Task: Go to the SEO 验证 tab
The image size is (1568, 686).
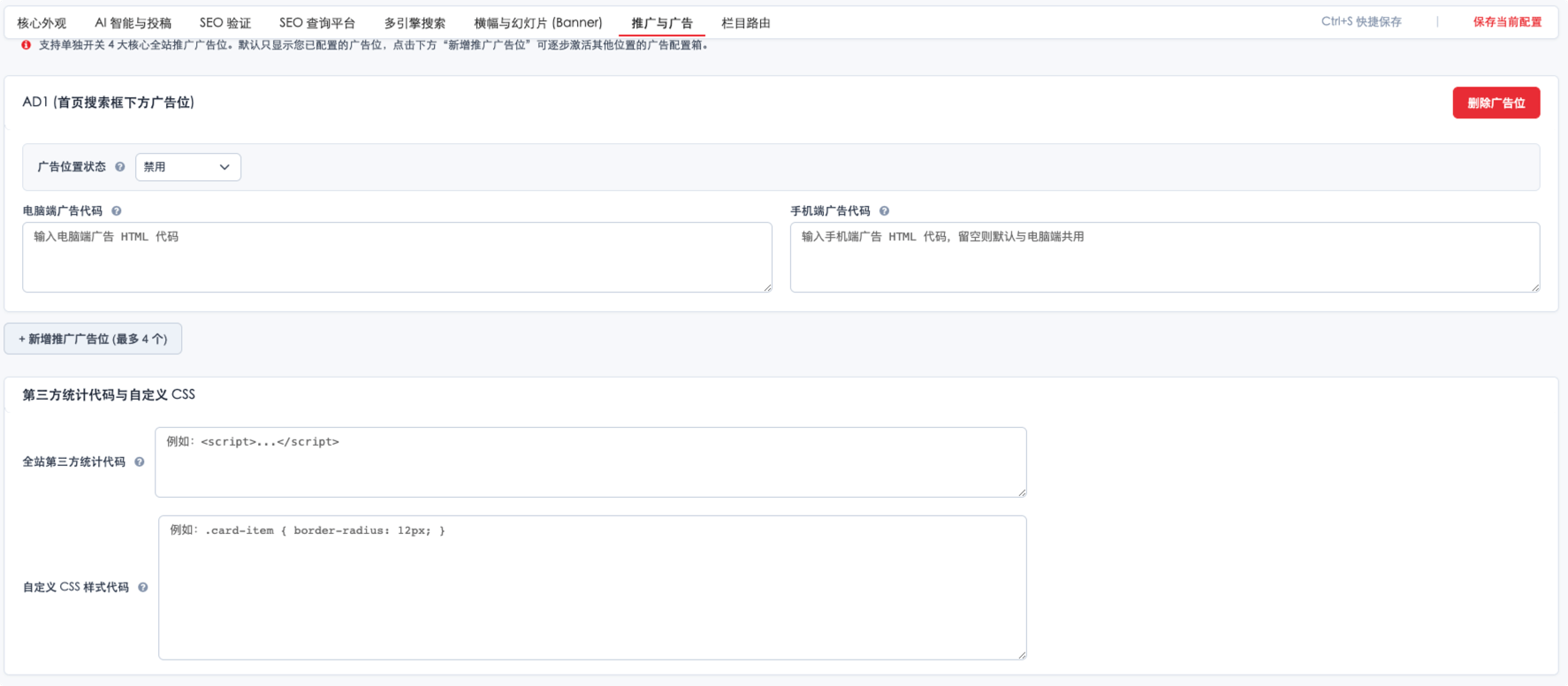Action: pos(225,23)
